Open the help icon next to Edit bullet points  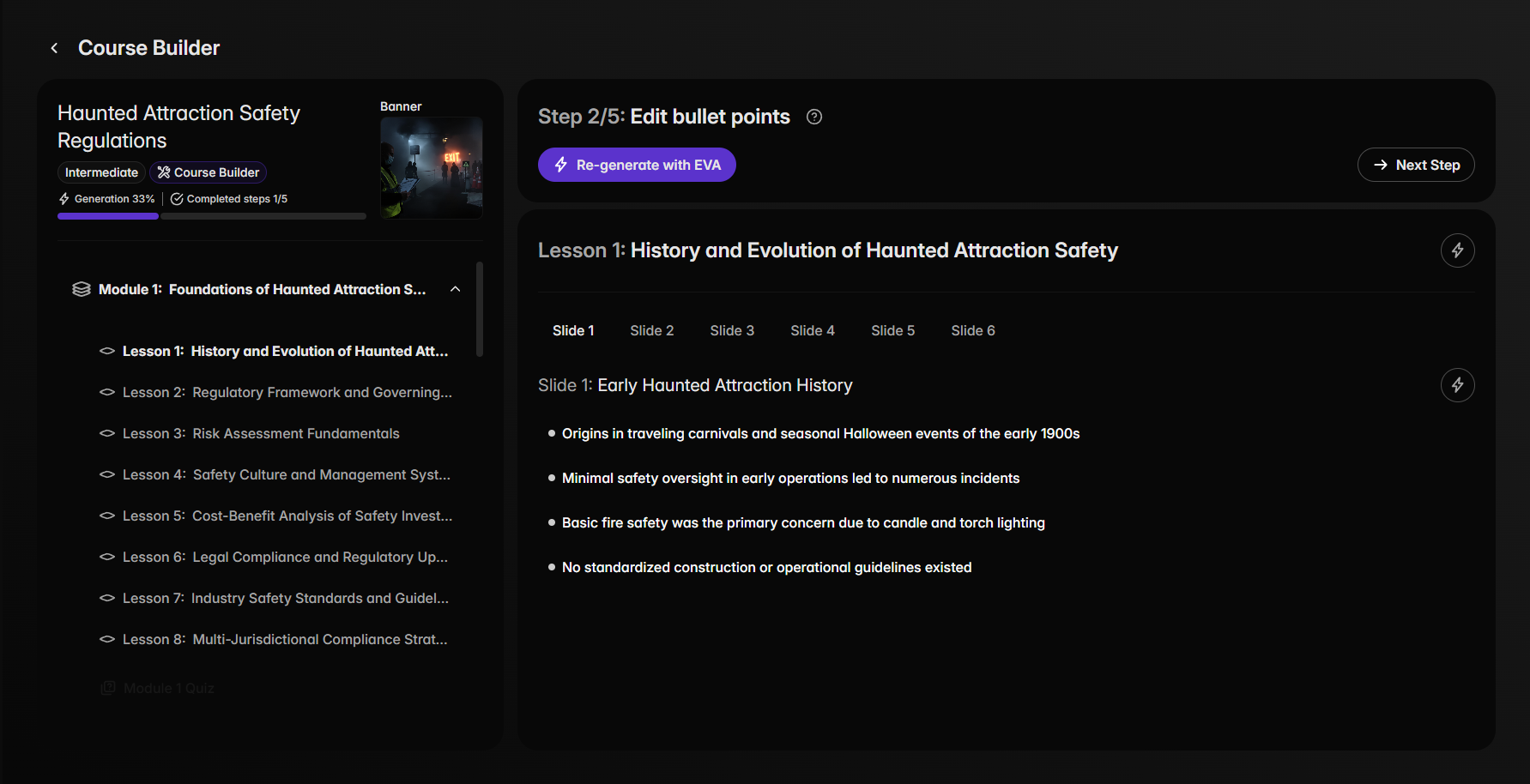[x=814, y=117]
